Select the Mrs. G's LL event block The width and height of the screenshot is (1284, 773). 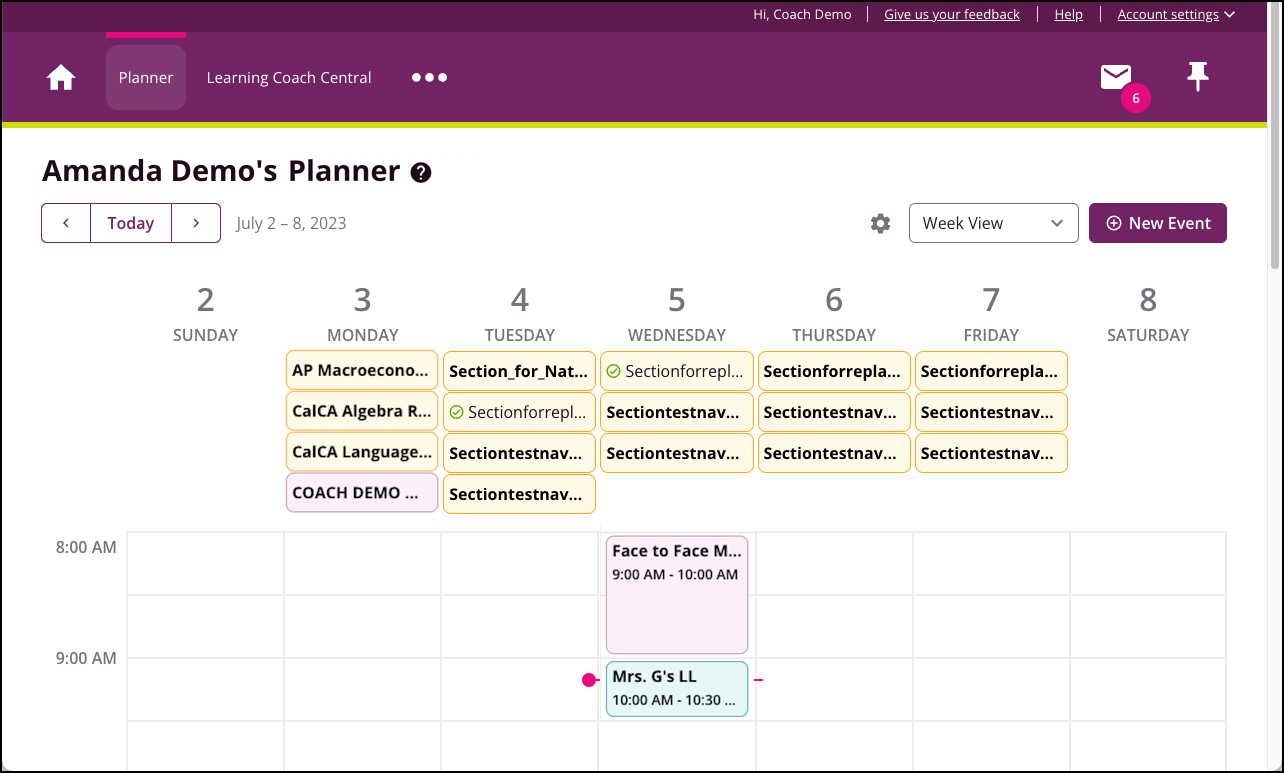tap(676, 688)
